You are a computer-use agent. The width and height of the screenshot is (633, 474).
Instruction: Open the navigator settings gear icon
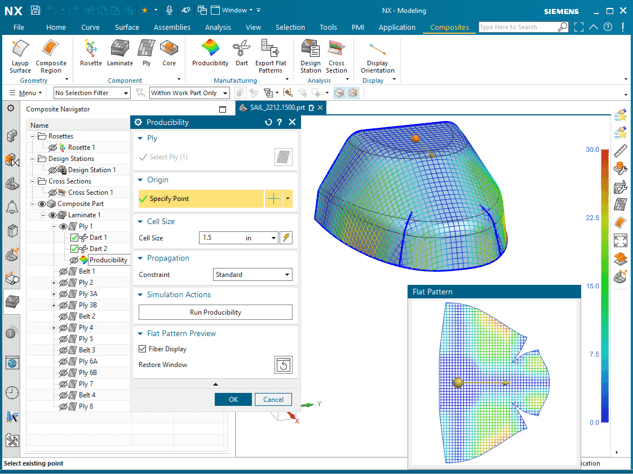coord(11,108)
